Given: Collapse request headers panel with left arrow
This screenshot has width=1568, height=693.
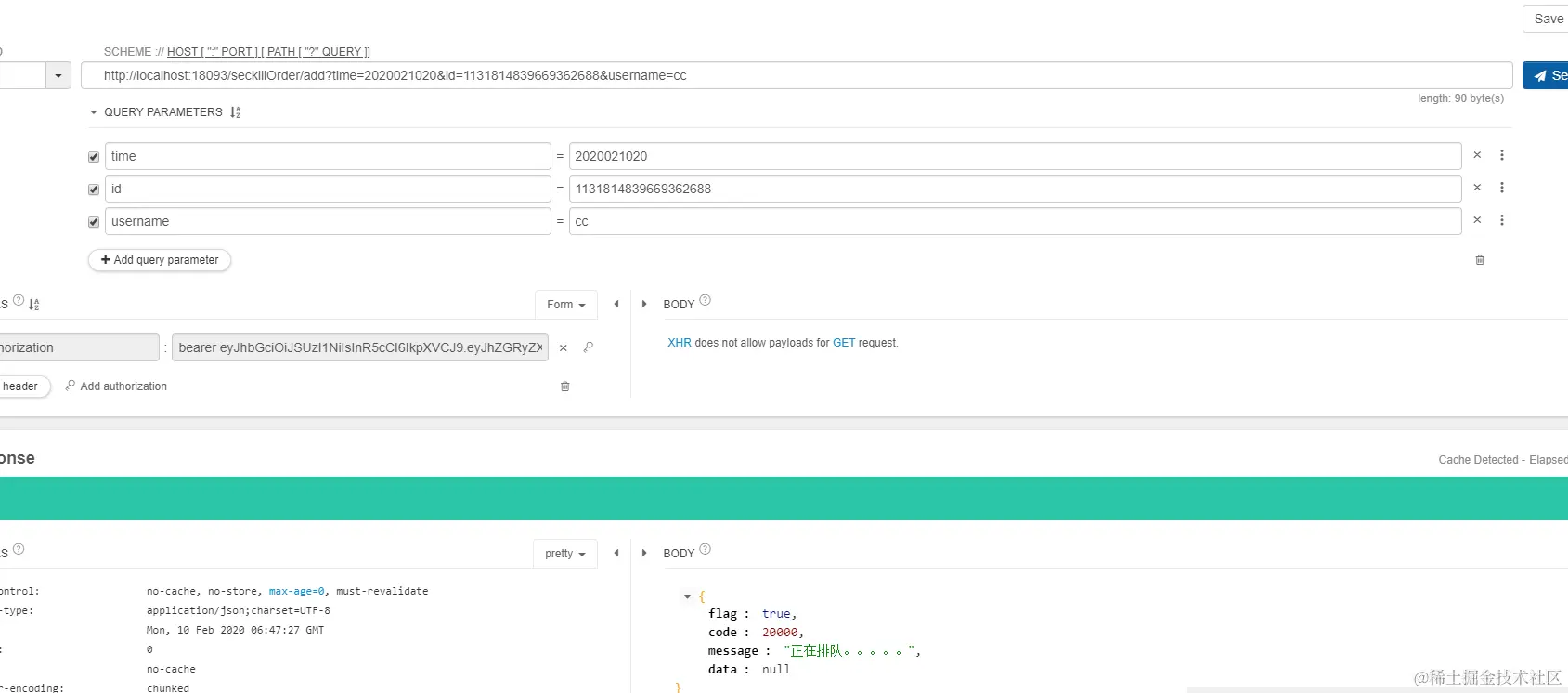Looking at the screenshot, I should (x=616, y=304).
